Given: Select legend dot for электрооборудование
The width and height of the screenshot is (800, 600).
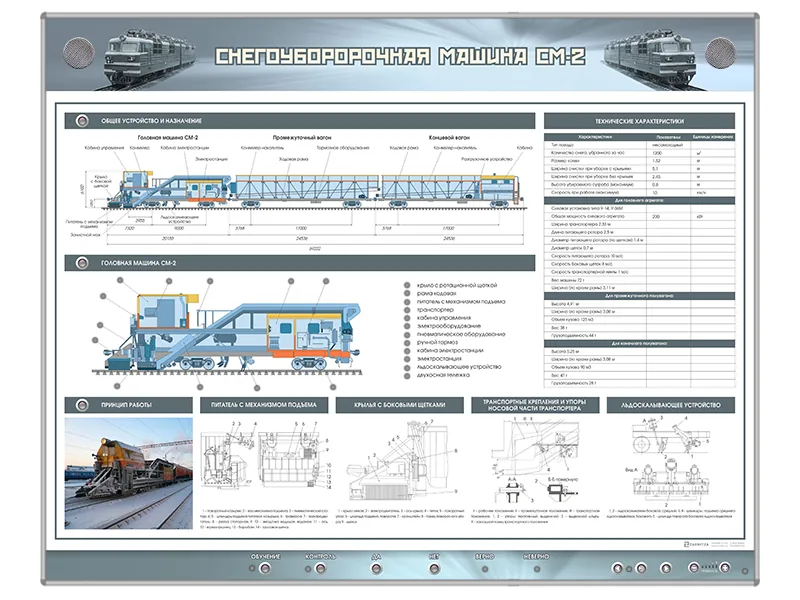Looking at the screenshot, I should point(407,326).
